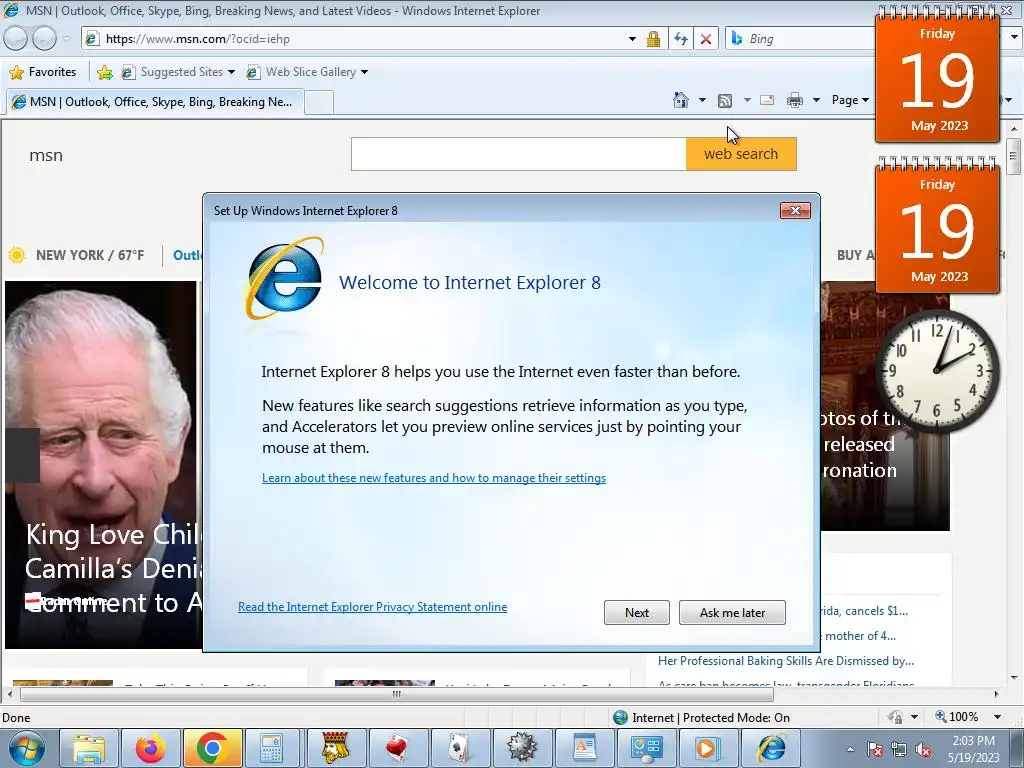This screenshot has height=768, width=1024.
Task: Click the red Stop loading button
Action: (706, 39)
